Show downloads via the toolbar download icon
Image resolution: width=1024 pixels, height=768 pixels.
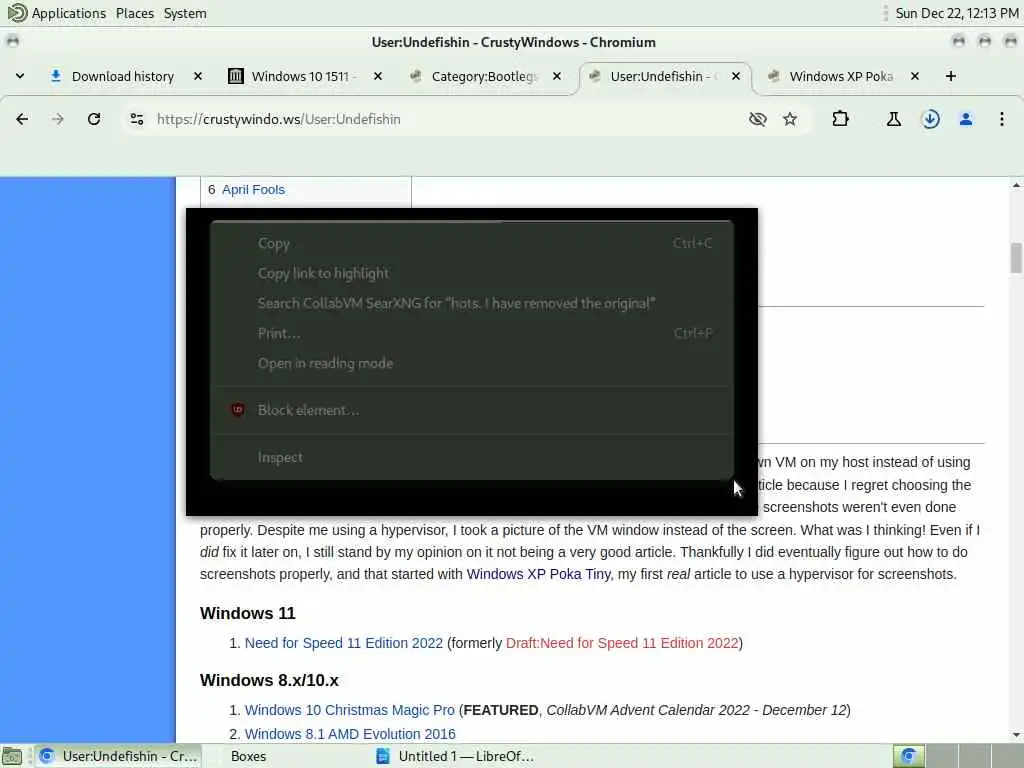(930, 119)
